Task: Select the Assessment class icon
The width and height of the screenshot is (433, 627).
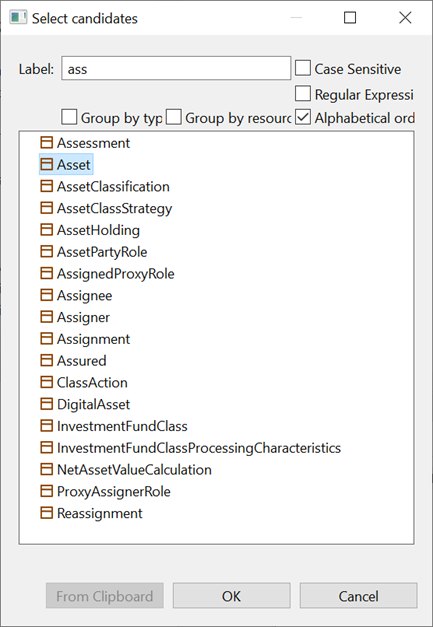Action: pos(47,143)
